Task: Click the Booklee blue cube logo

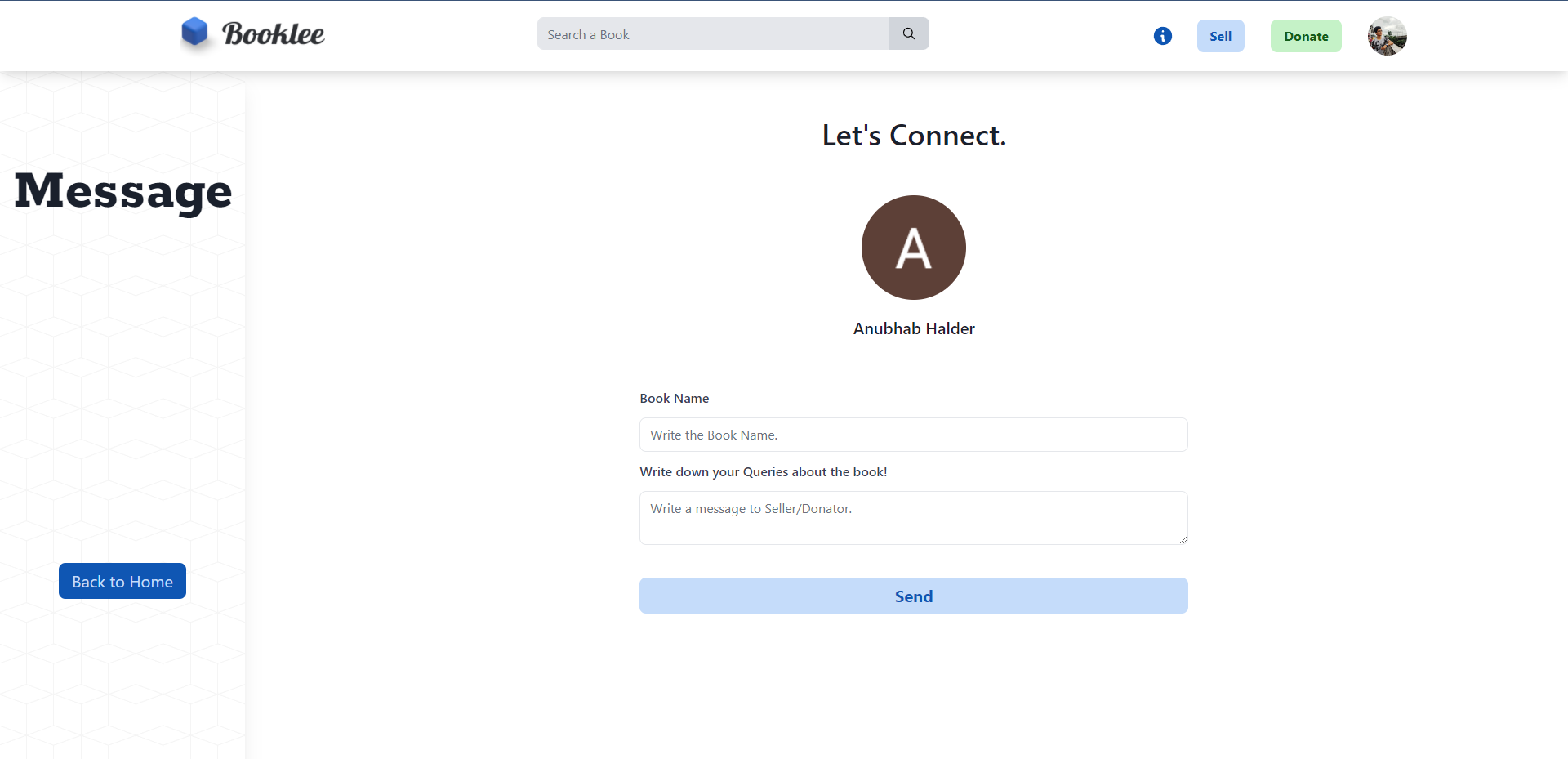Action: click(x=194, y=33)
